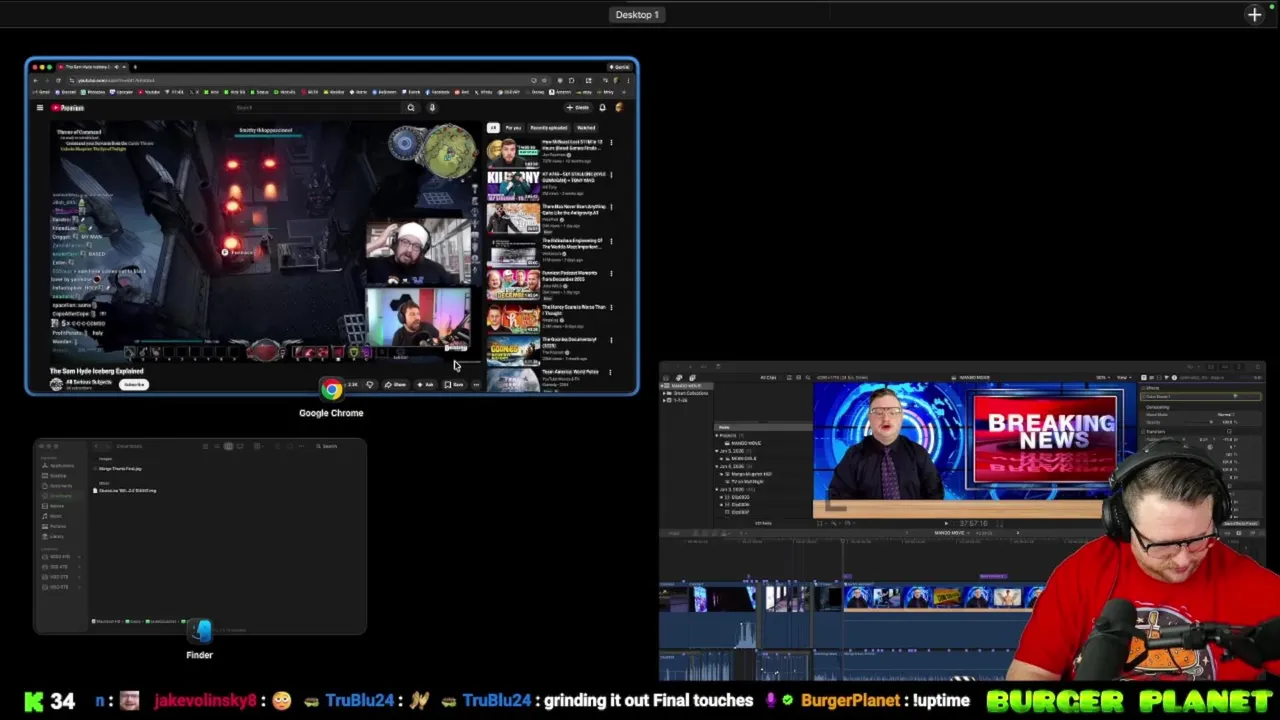Select the All filter chip on YouTube
Screen dimensions: 1280x720
coord(492,128)
